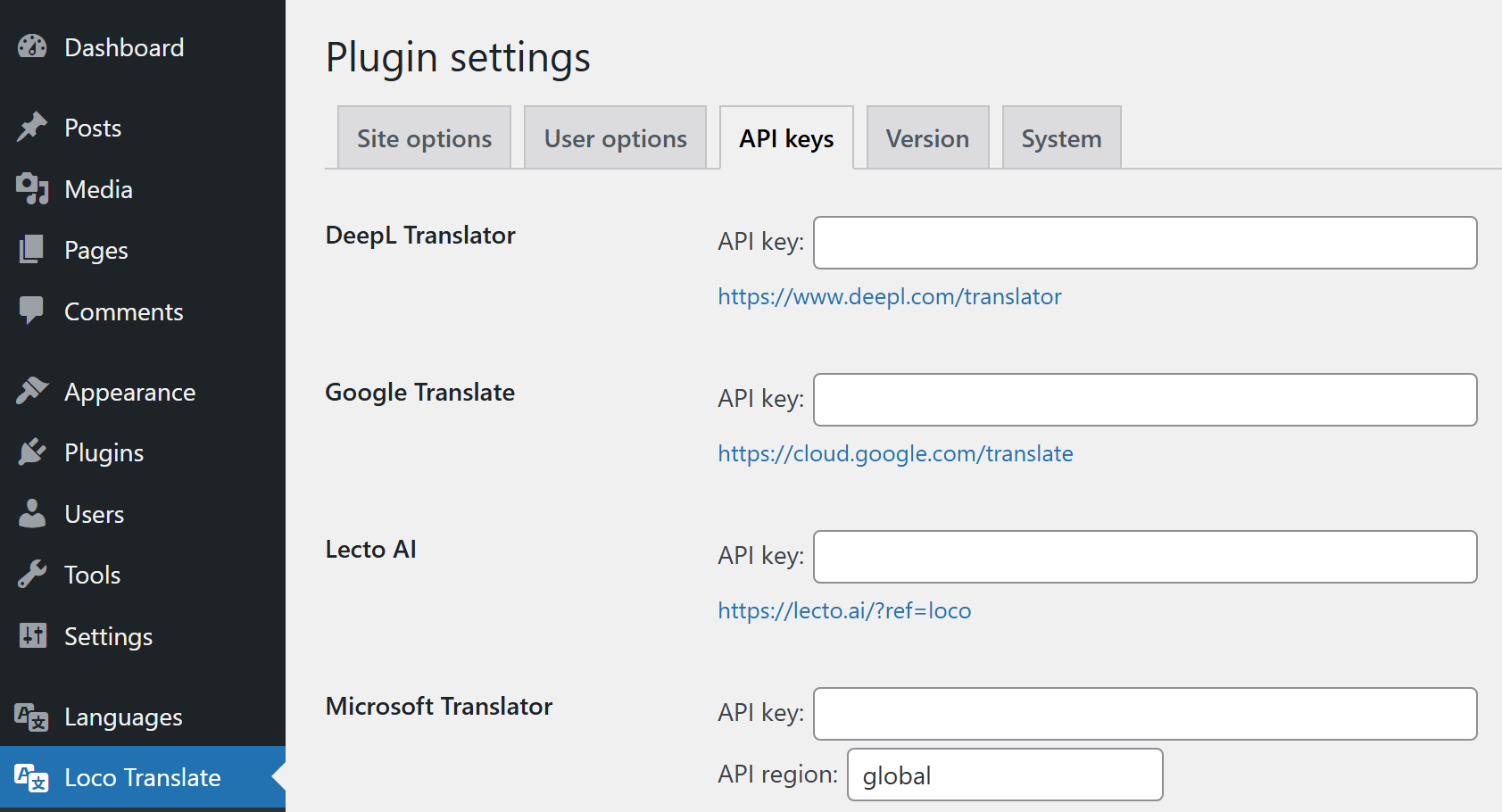Open the Appearance menu label
The image size is (1502, 812).
[130, 392]
